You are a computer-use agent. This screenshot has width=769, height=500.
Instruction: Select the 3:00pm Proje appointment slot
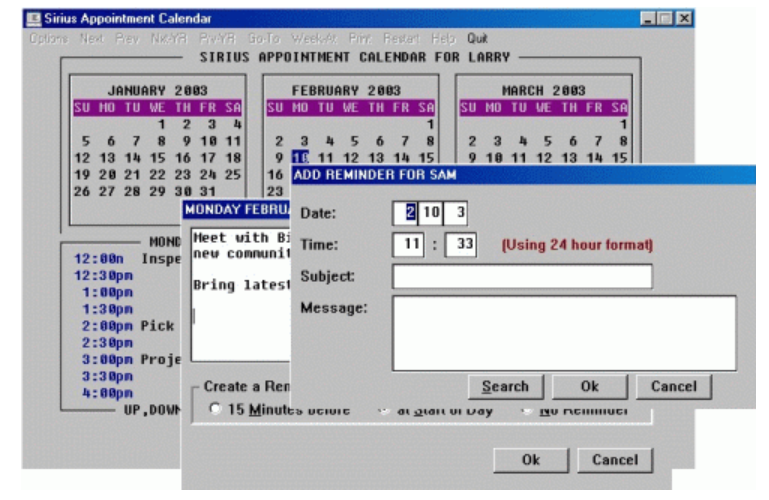tap(131, 359)
